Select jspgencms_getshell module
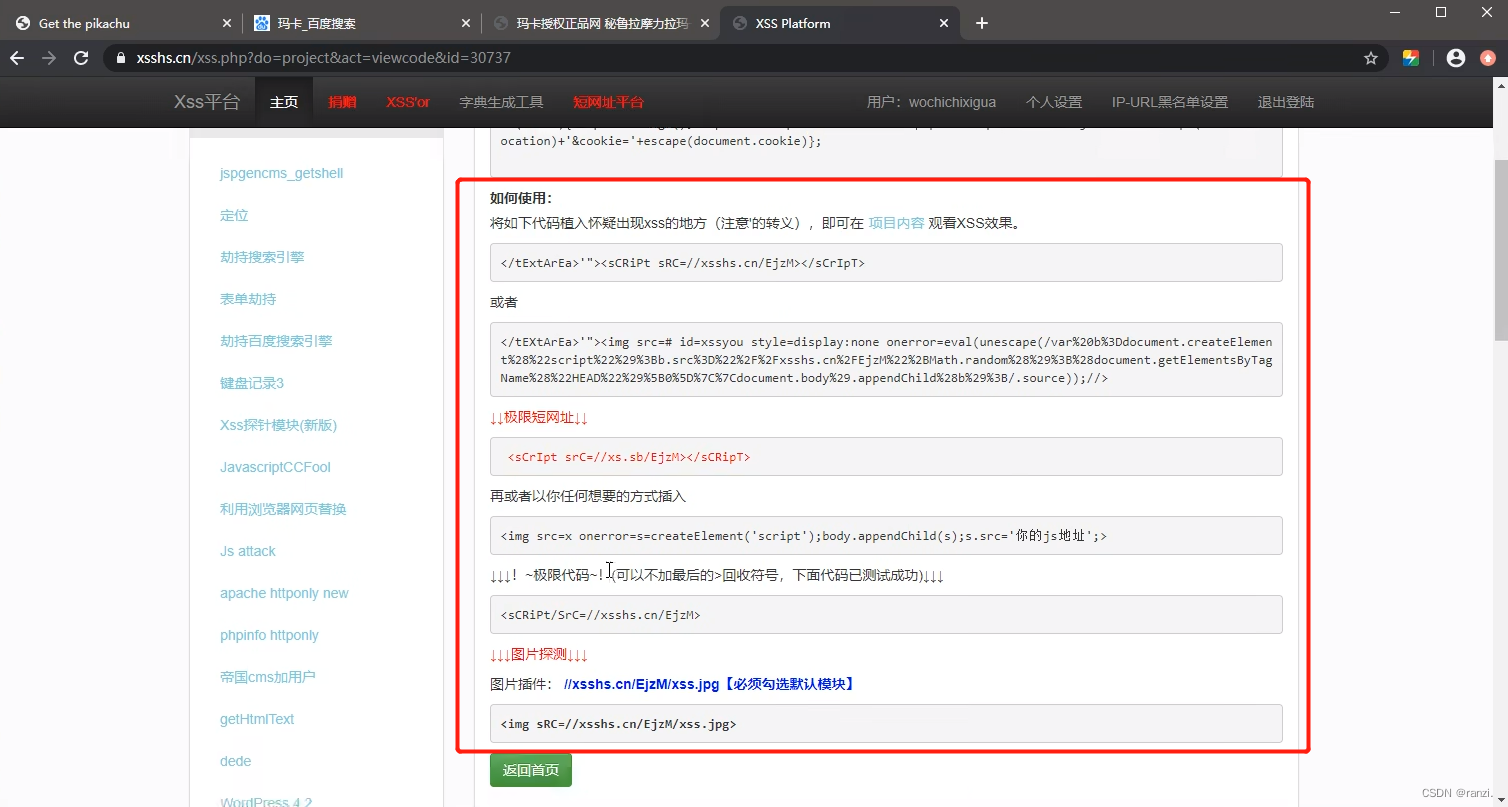The height and width of the screenshot is (807, 1508). pyautogui.click(x=281, y=173)
